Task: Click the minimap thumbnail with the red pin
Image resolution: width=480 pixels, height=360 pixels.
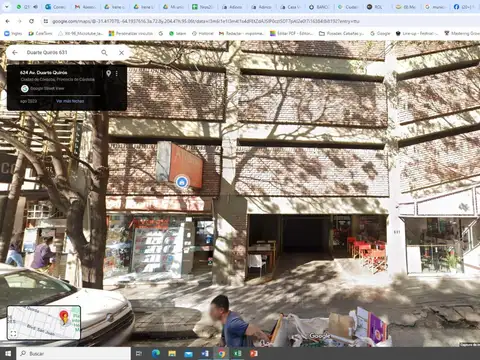Action: [44, 322]
